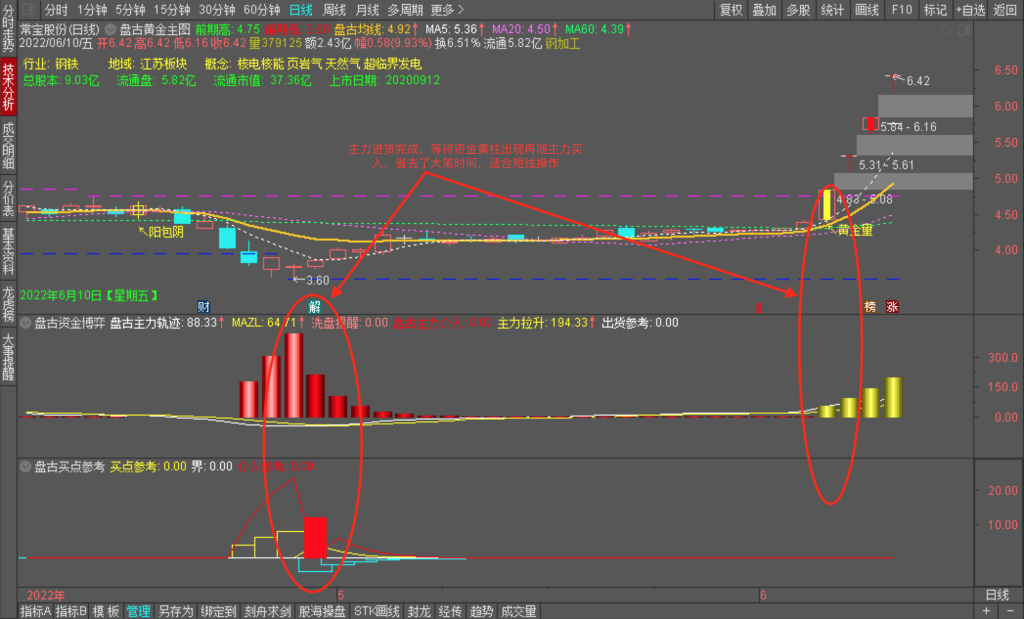This screenshot has height=619, width=1024.
Task: Switch to the 60分钟 period tab
Action: (262, 10)
